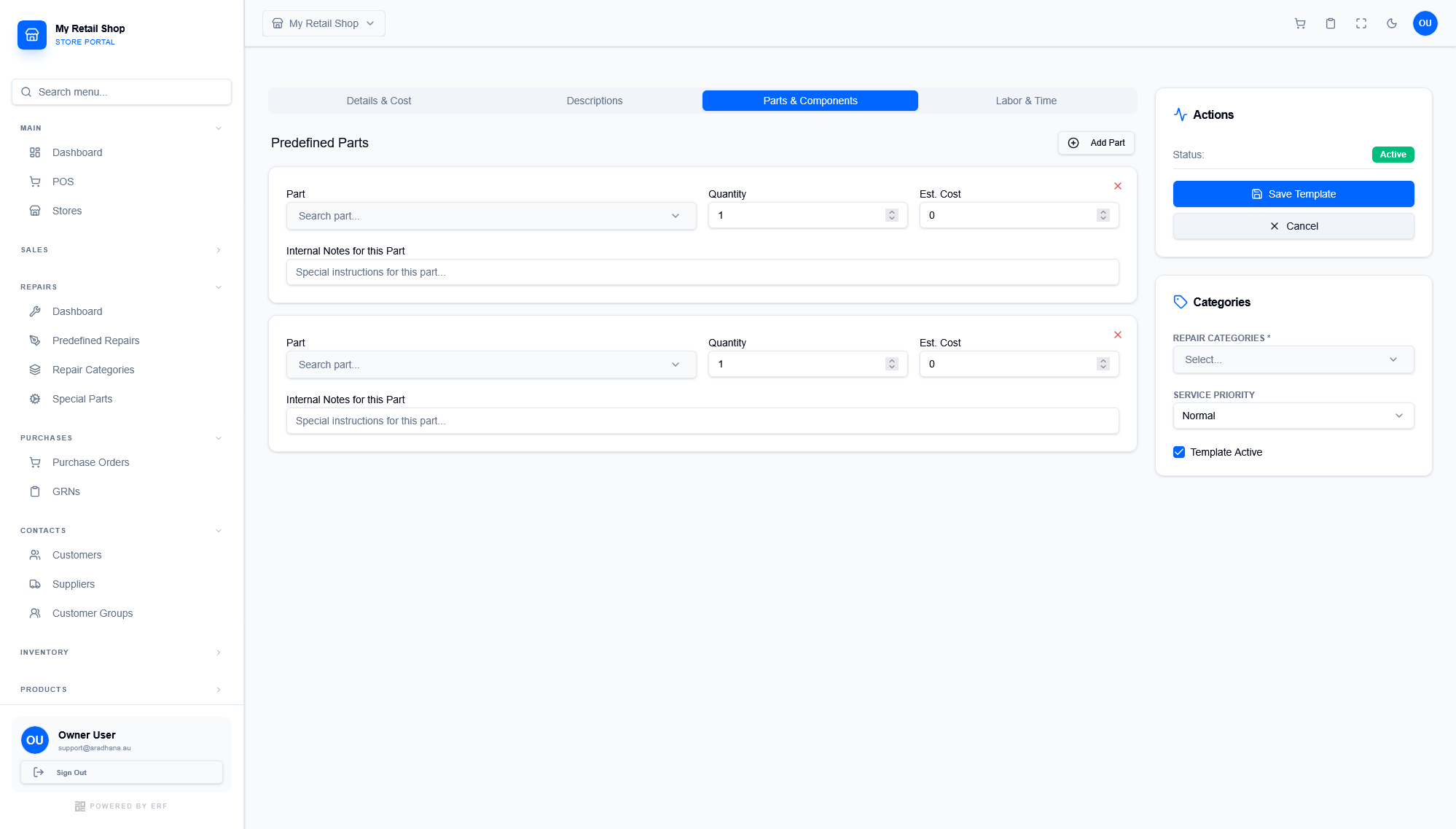Toggle the Template Active checkbox

point(1179,452)
